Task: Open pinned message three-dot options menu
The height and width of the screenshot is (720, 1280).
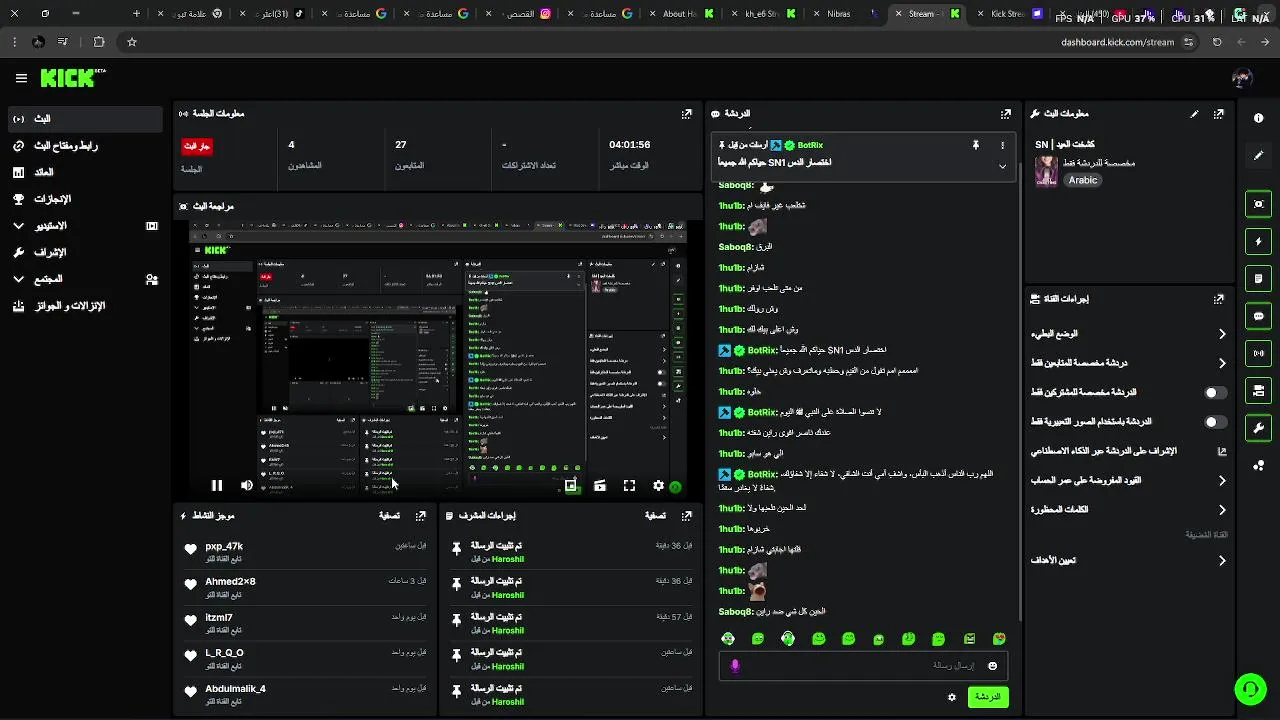Action: click(1002, 145)
